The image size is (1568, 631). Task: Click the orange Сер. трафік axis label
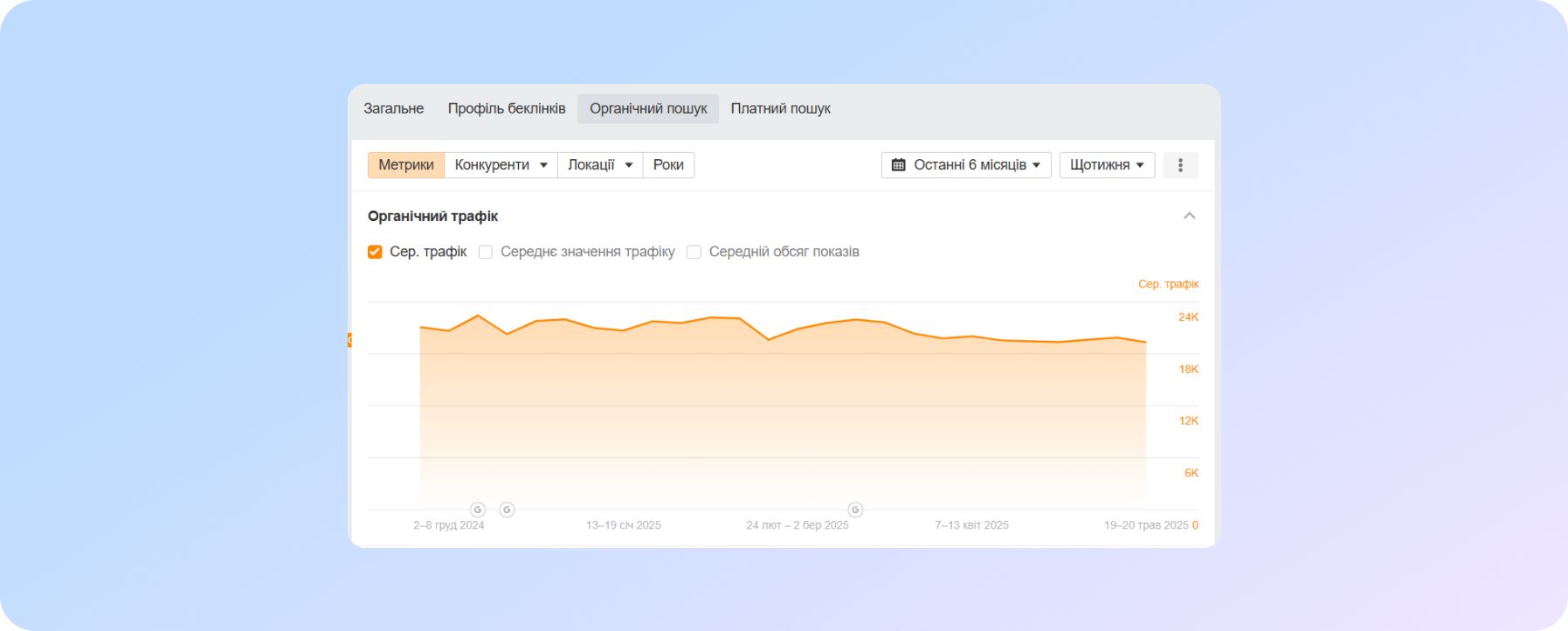coord(1168,284)
